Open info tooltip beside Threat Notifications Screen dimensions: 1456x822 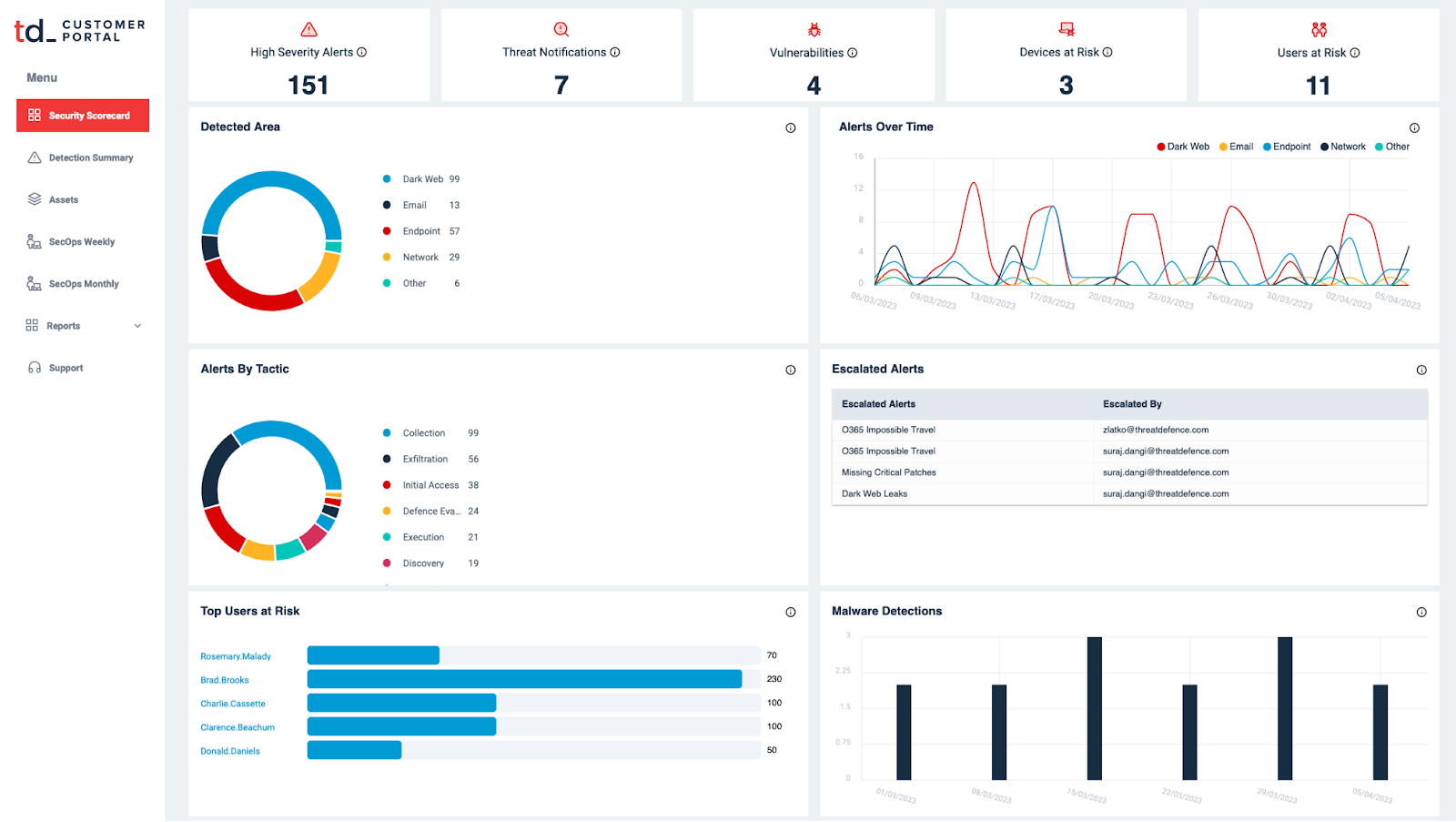pos(615,52)
